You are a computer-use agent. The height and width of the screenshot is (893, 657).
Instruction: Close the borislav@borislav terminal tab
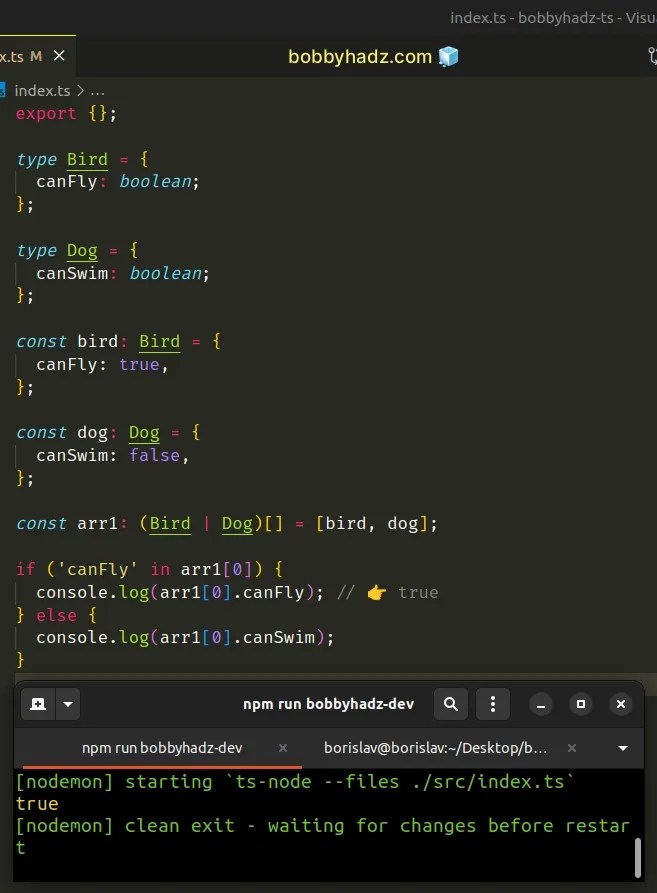(x=572, y=748)
